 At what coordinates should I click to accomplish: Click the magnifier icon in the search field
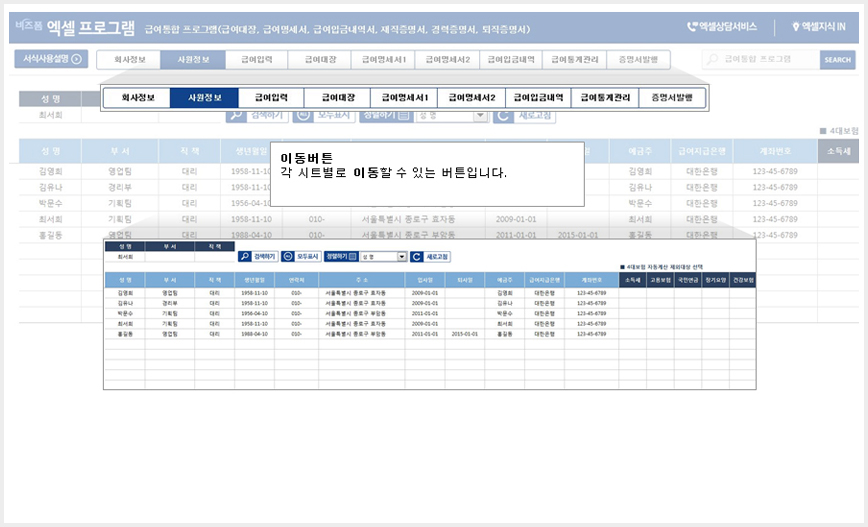(712, 59)
